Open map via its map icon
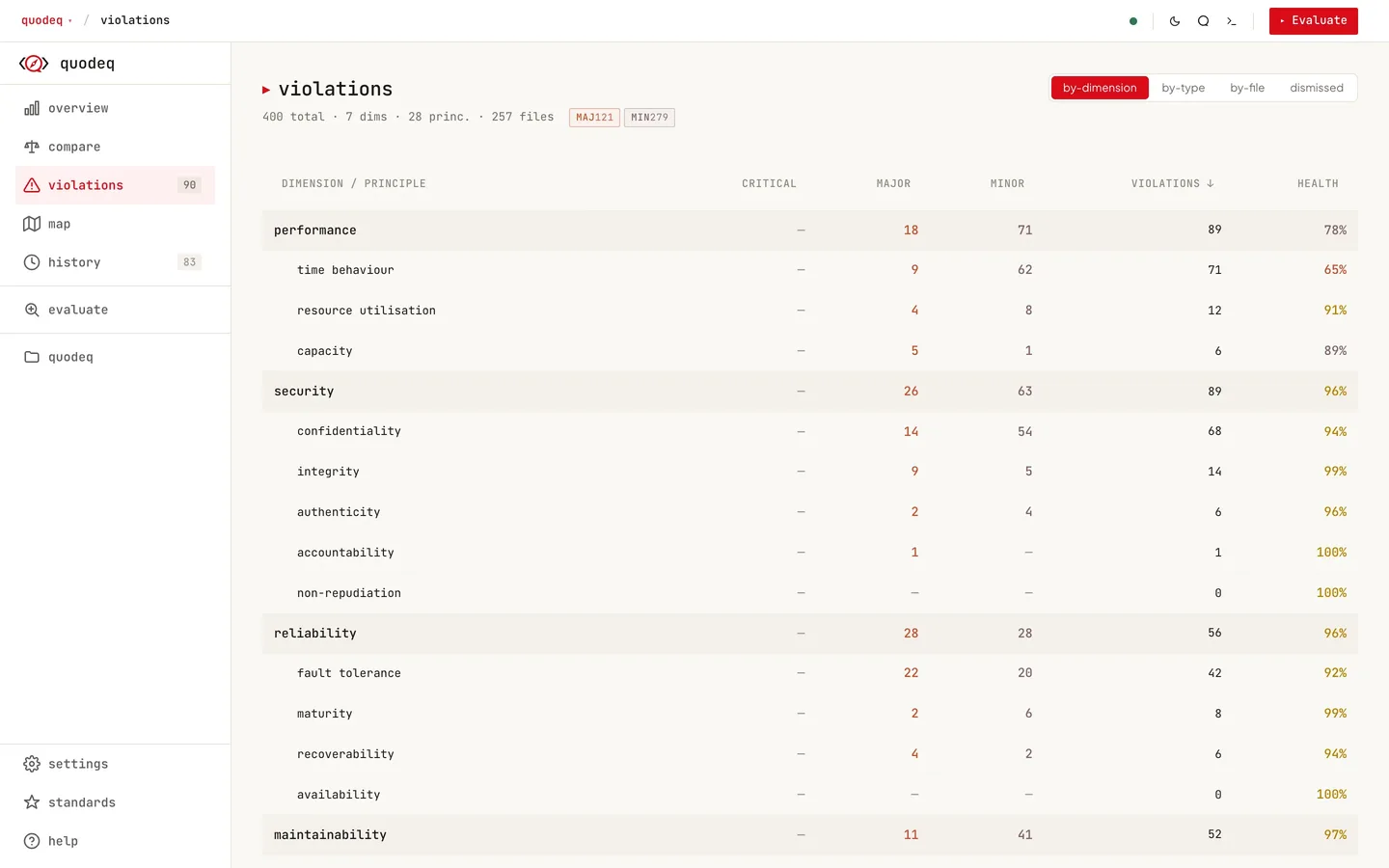The width and height of the screenshot is (1389, 868). [32, 224]
